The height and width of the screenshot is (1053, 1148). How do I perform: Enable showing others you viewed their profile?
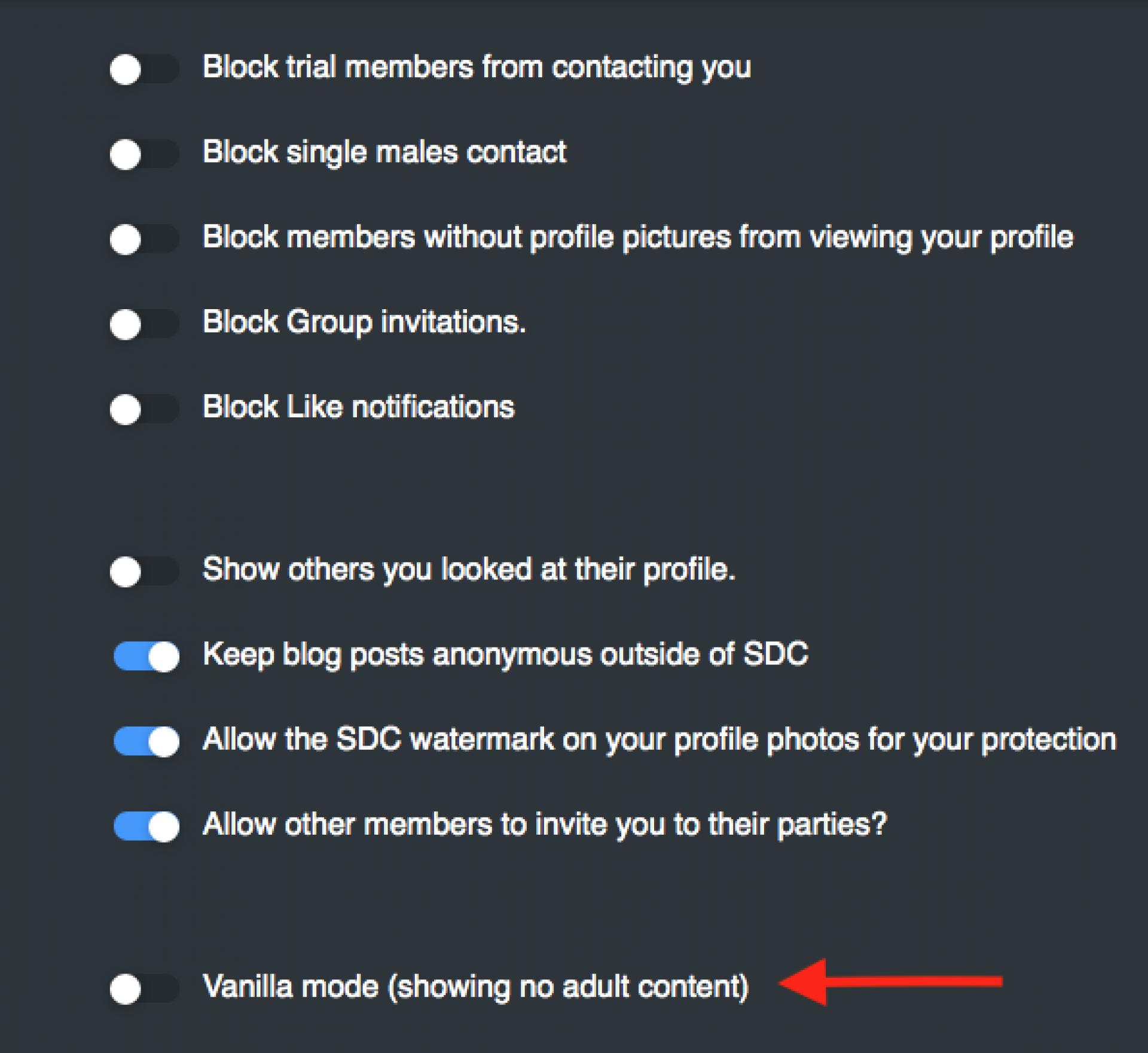tap(144, 572)
